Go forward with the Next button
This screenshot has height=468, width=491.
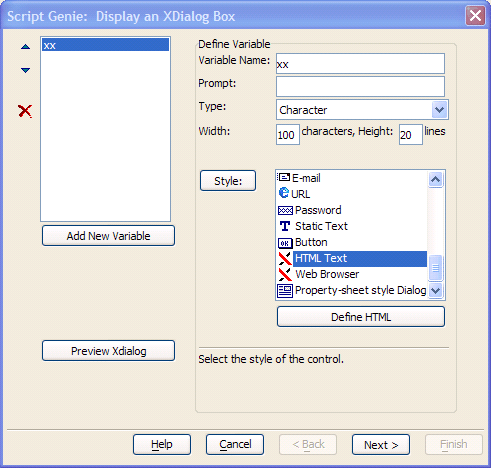381,445
